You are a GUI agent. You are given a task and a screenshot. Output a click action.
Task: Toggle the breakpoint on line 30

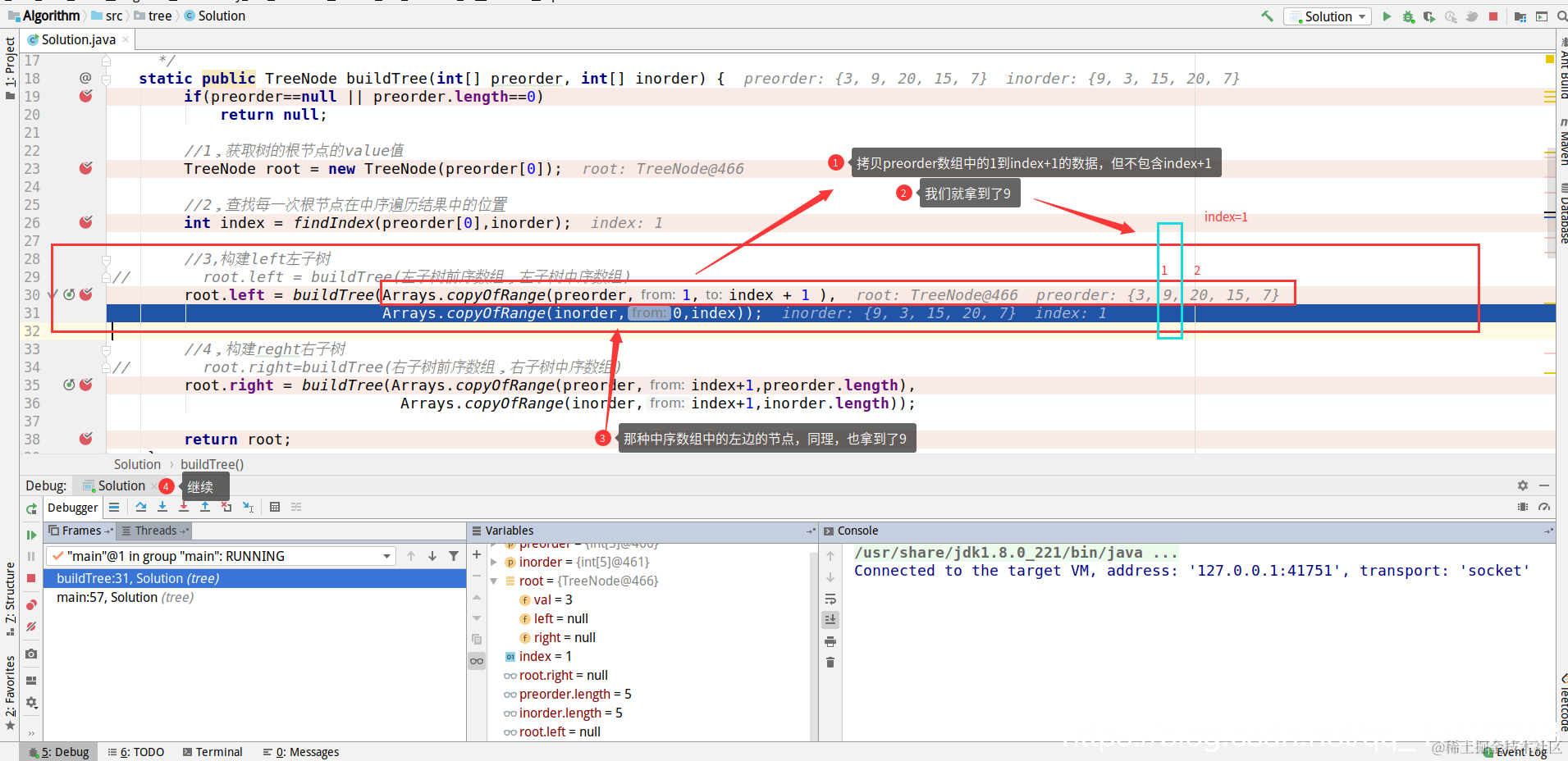coord(85,294)
